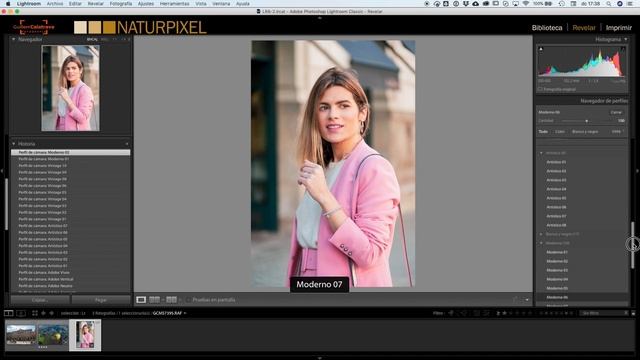Screen dimensions: 640x360
Task: Open Spotlight search in menu bar
Action: pos(609,4)
